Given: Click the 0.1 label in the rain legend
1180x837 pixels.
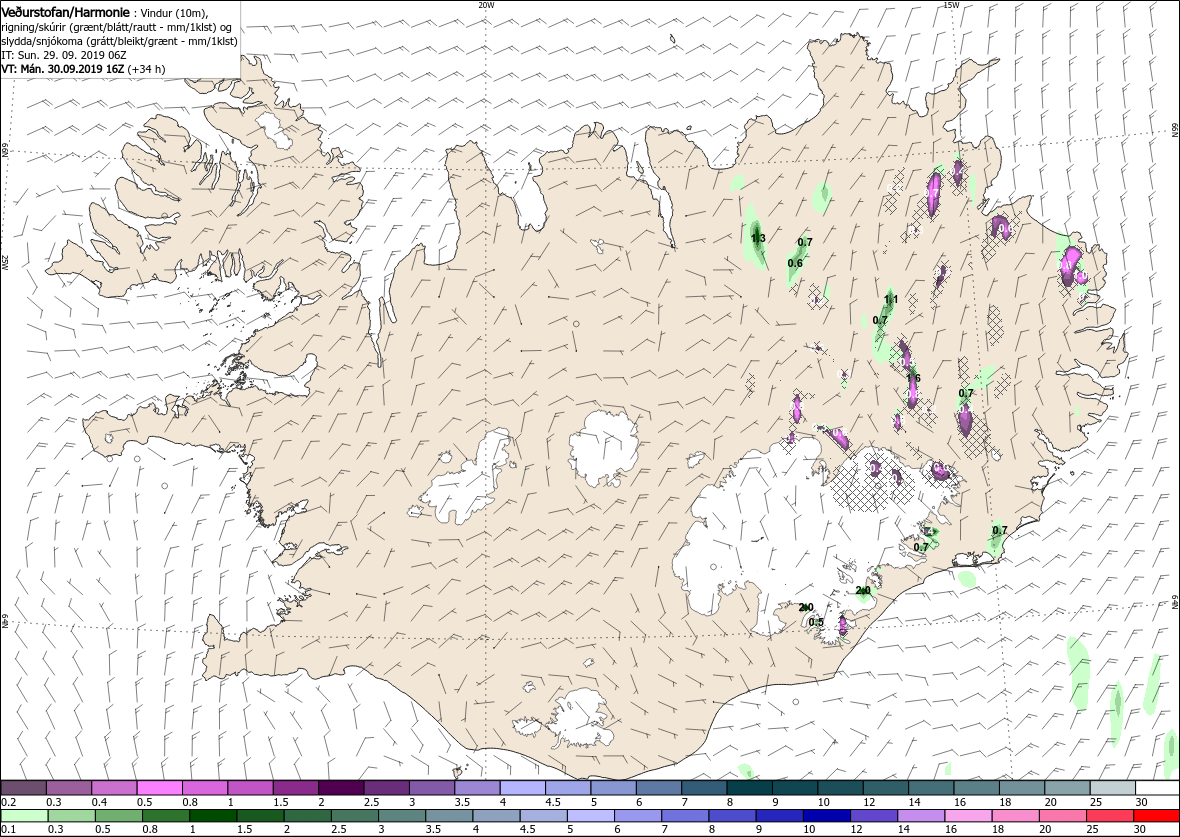Looking at the screenshot, I should point(8,829).
